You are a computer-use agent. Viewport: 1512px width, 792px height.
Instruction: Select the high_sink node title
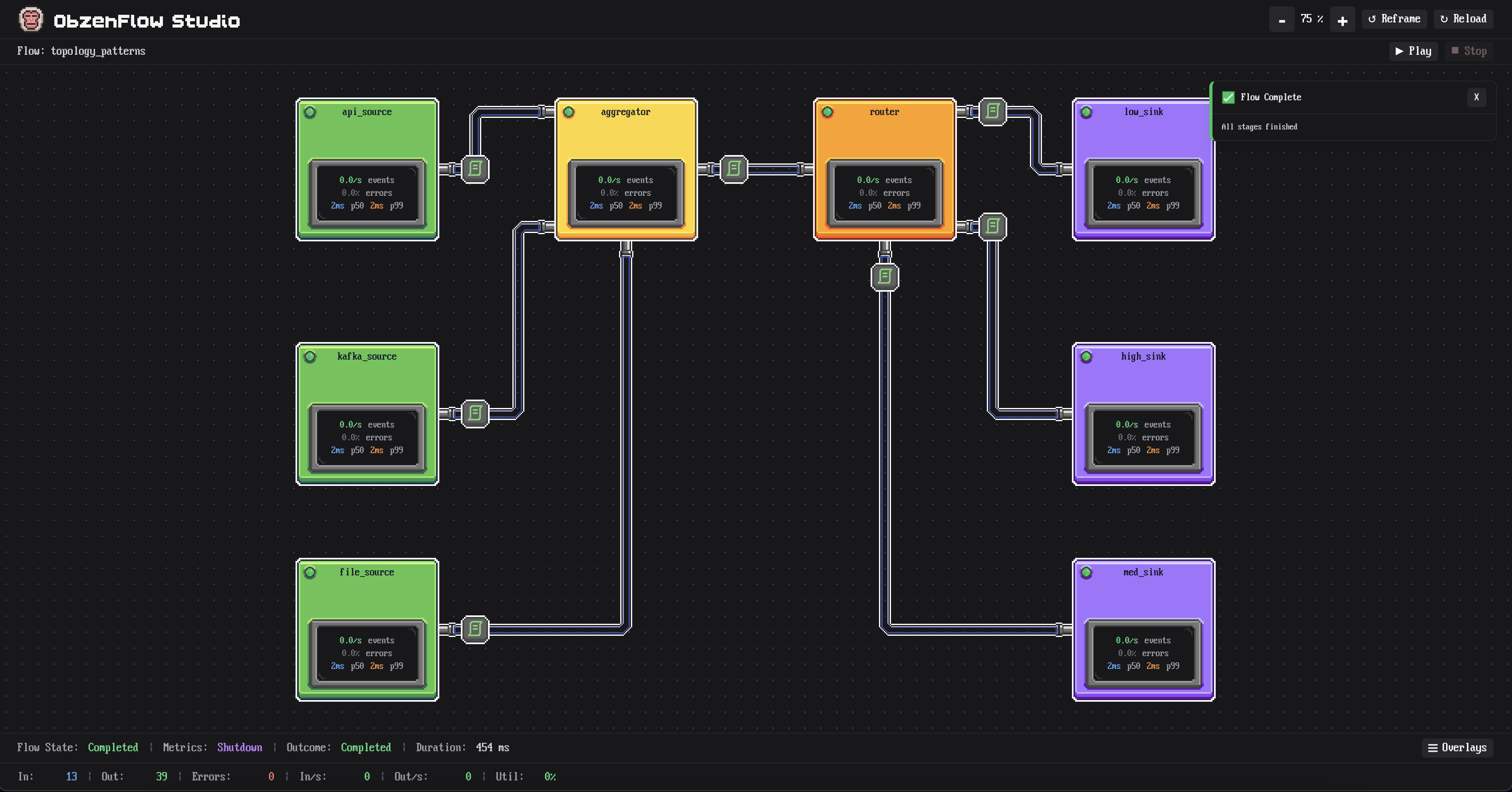click(1143, 356)
